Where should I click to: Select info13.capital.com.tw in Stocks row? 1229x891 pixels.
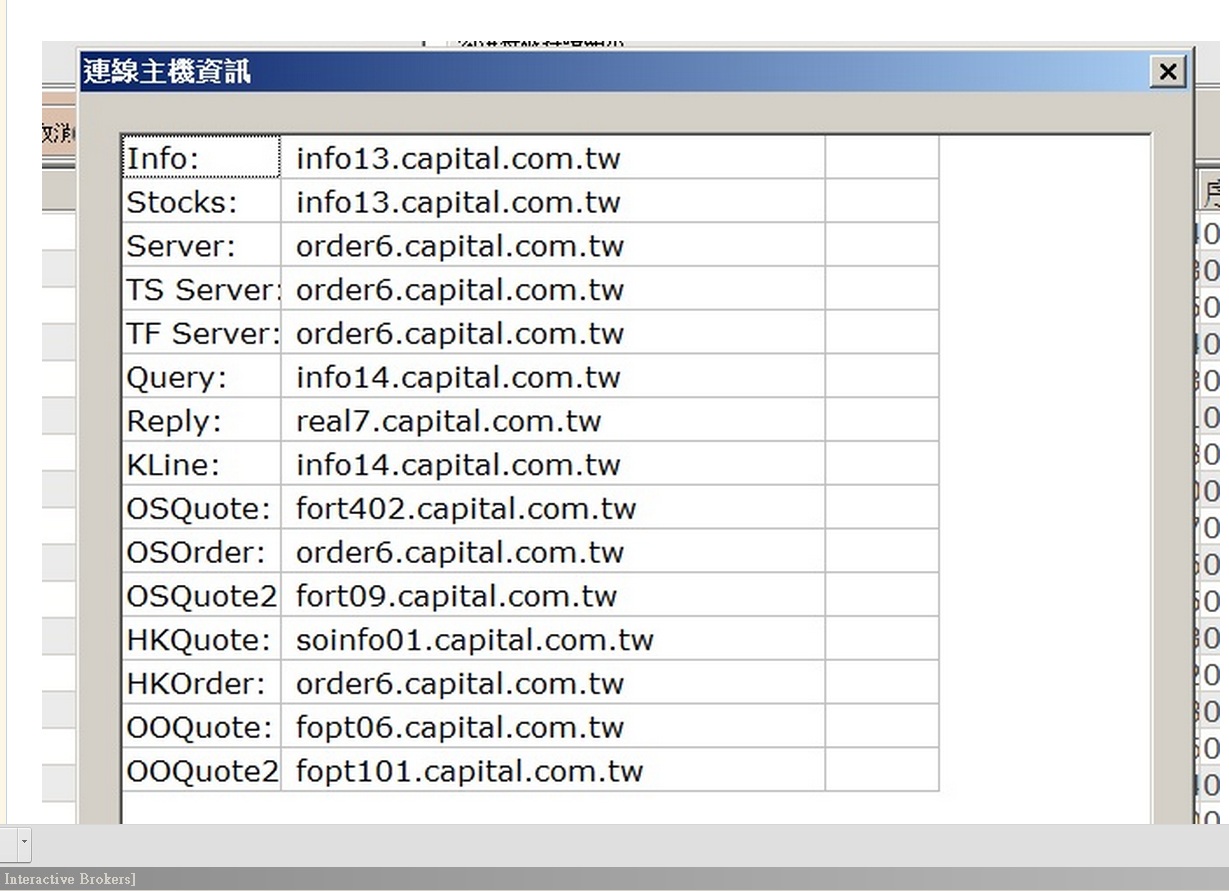553,202
